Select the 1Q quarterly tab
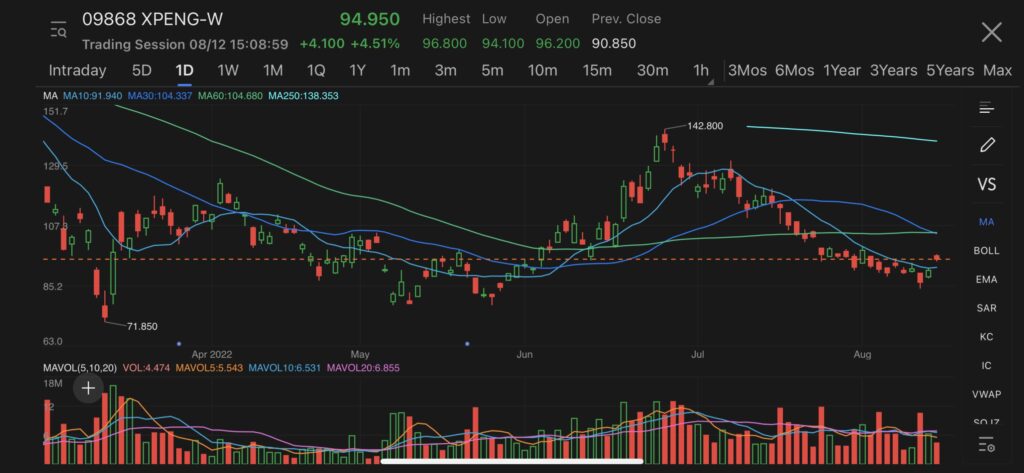This screenshot has height=473, width=1024. coord(315,71)
